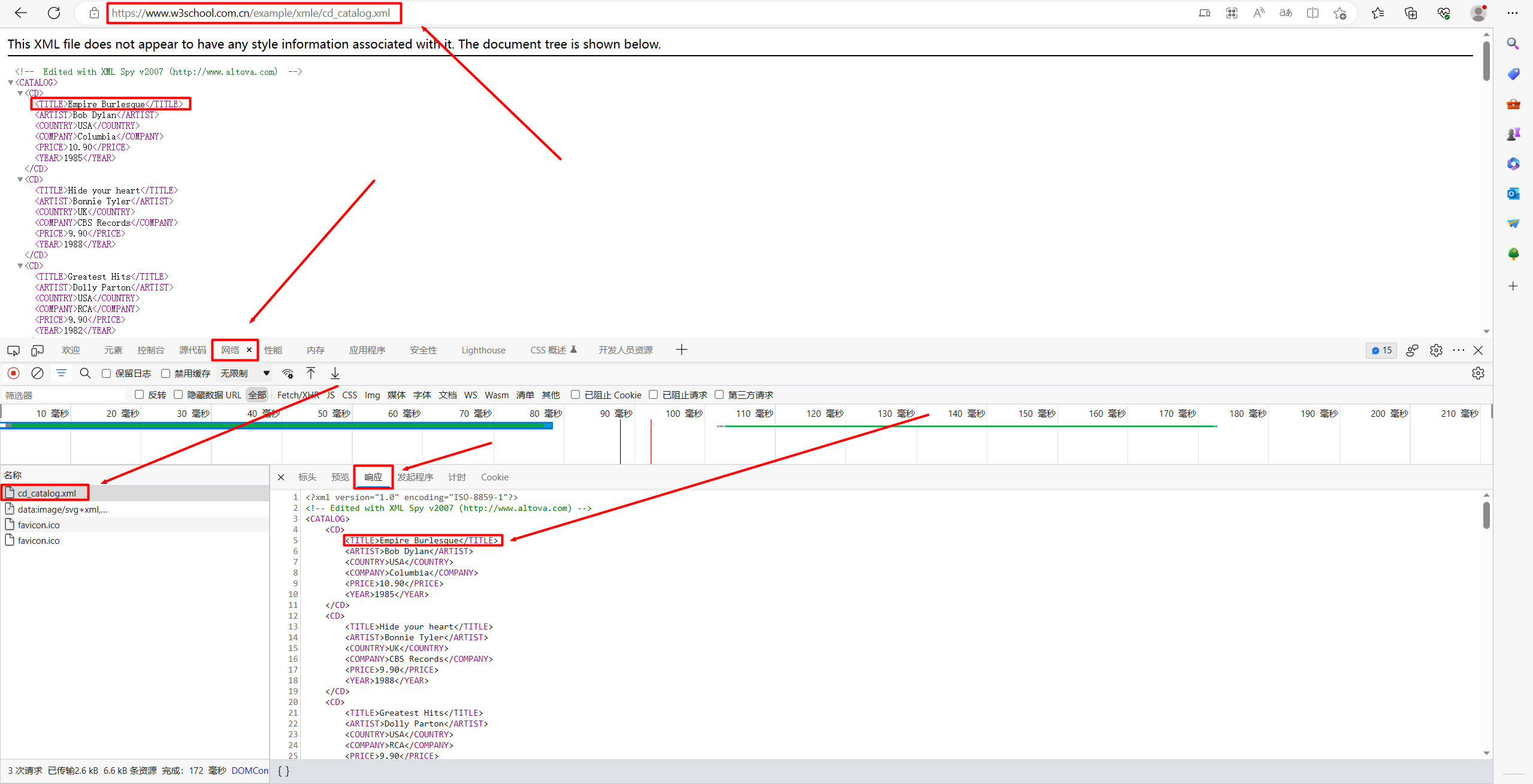Collapse the CATALOG root node
Viewport: 1533px width, 784px height.
tap(10, 83)
